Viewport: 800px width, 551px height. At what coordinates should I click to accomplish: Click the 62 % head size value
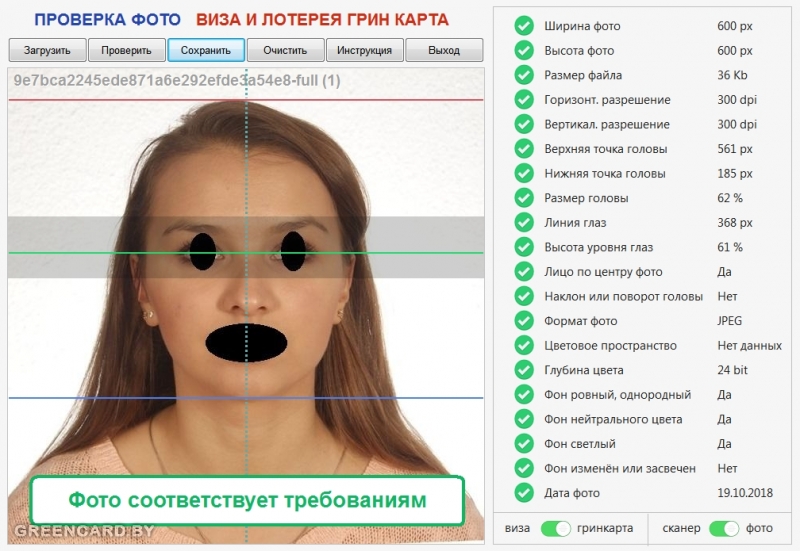(730, 198)
